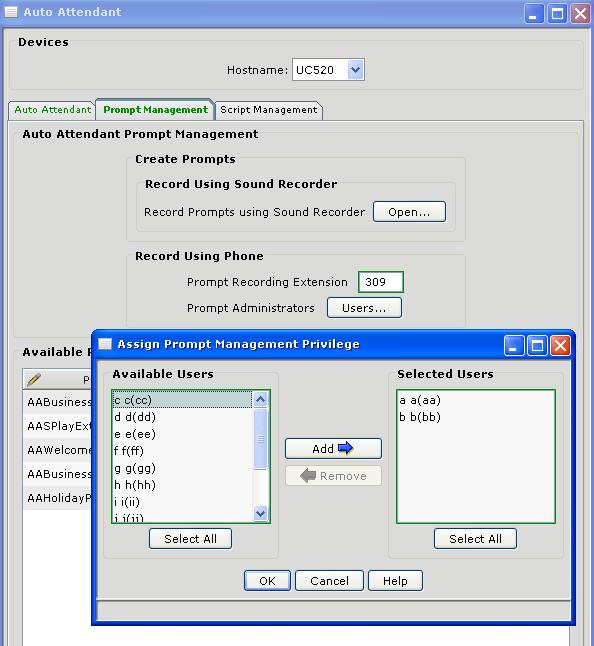
Task: Click the Available Users scroll down arrow
Action: (260, 513)
